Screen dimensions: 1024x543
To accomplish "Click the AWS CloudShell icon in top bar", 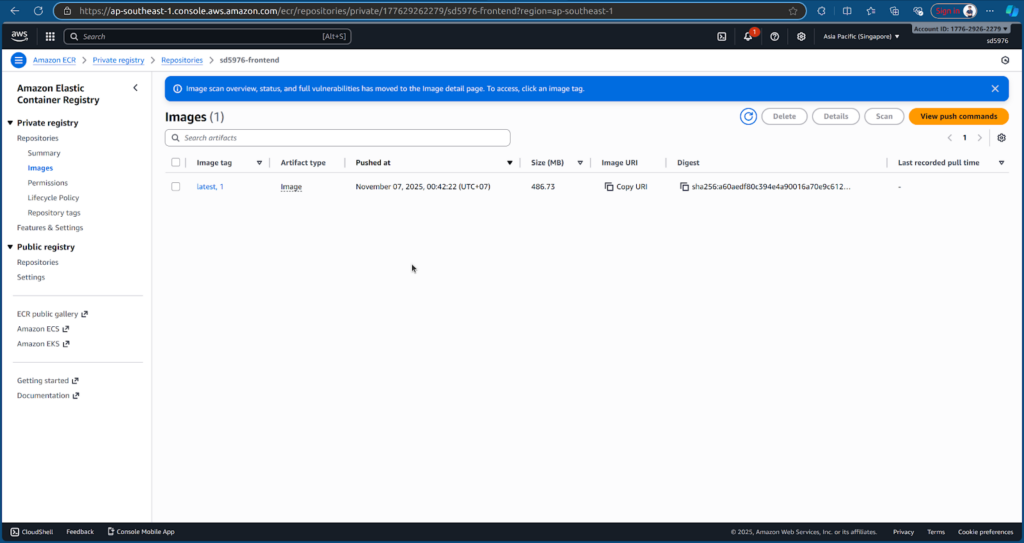I will click(722, 37).
